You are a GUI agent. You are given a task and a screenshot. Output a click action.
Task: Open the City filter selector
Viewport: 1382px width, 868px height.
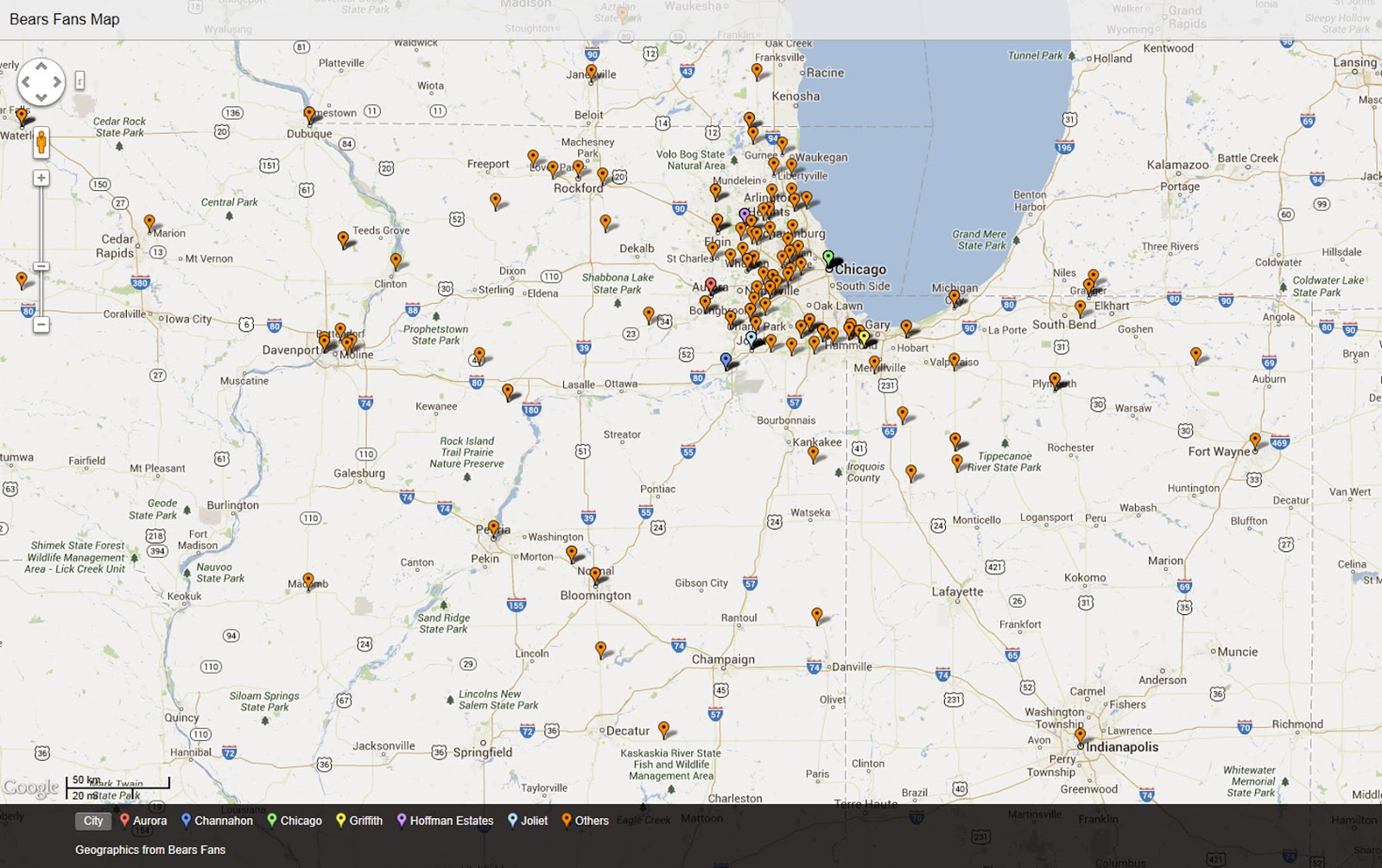[x=93, y=820]
